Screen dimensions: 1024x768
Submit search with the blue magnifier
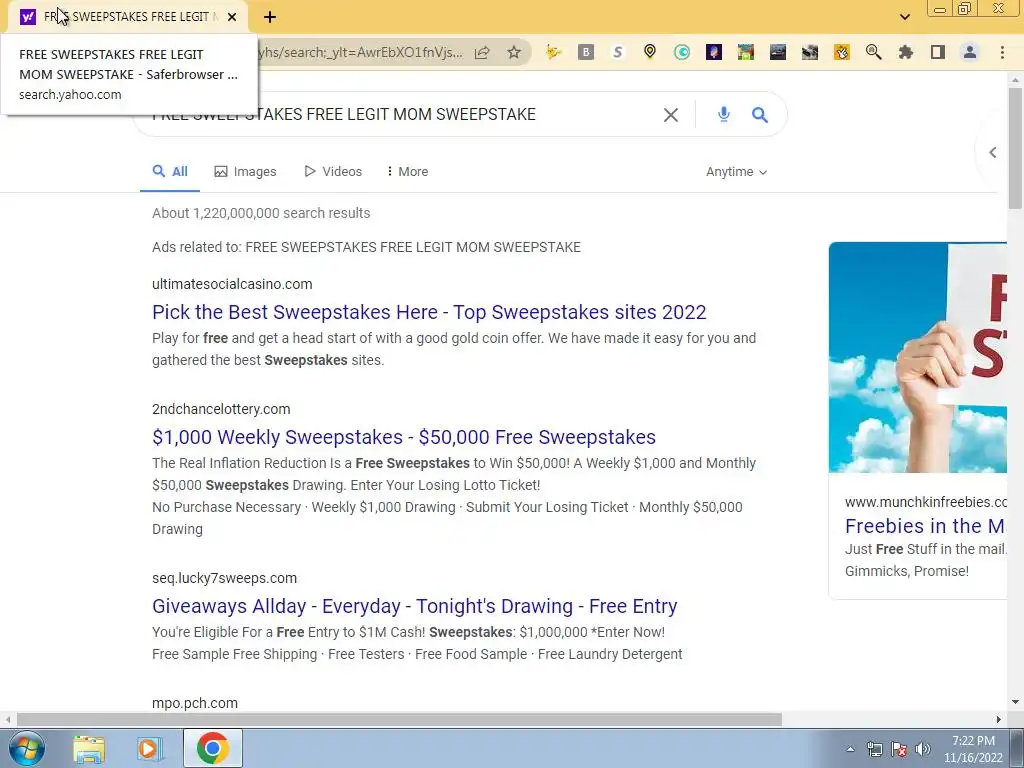point(760,115)
